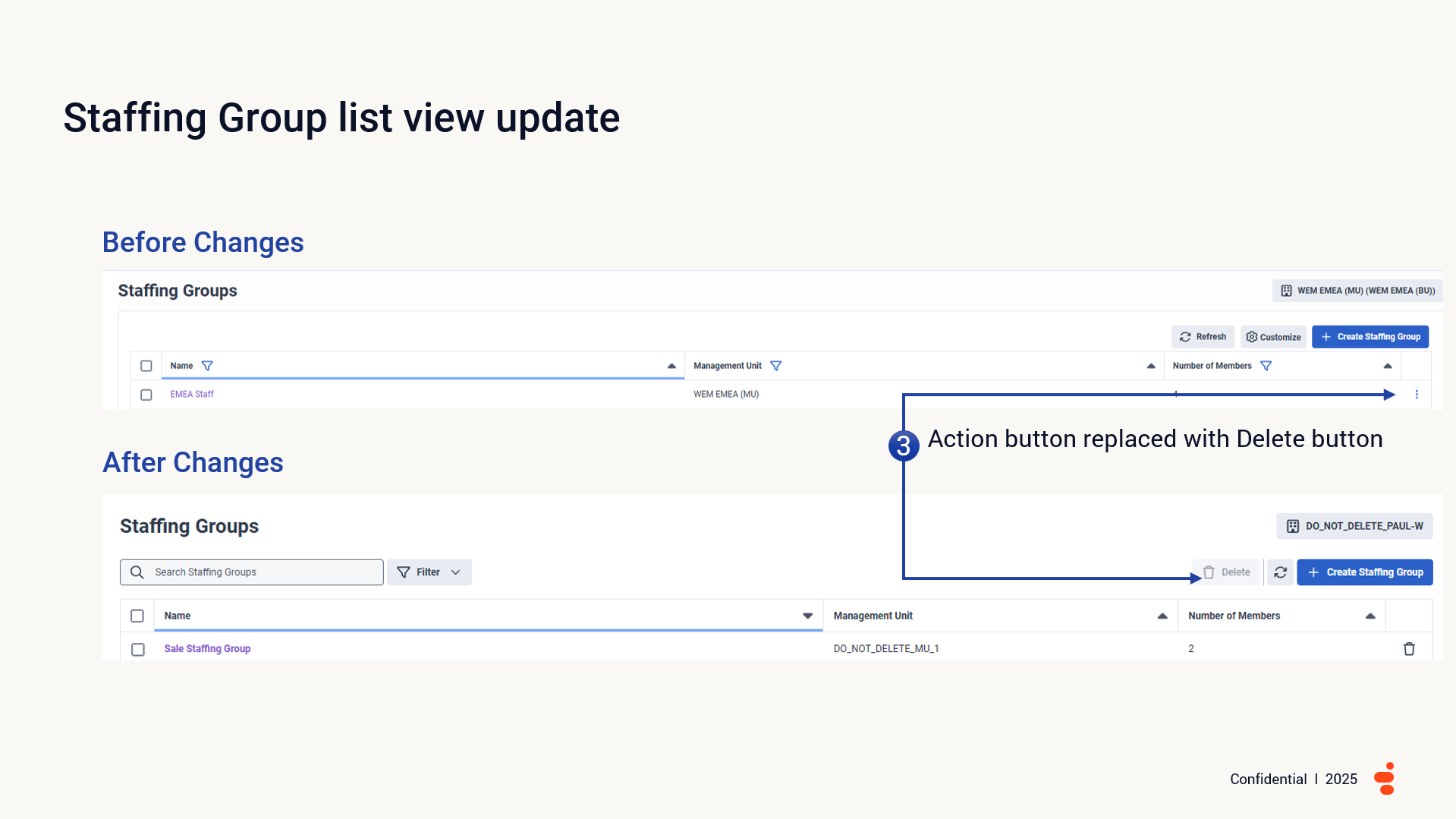Image resolution: width=1456 pixels, height=819 pixels.
Task: Open the Sale Staffing Group link
Action: coord(207,649)
